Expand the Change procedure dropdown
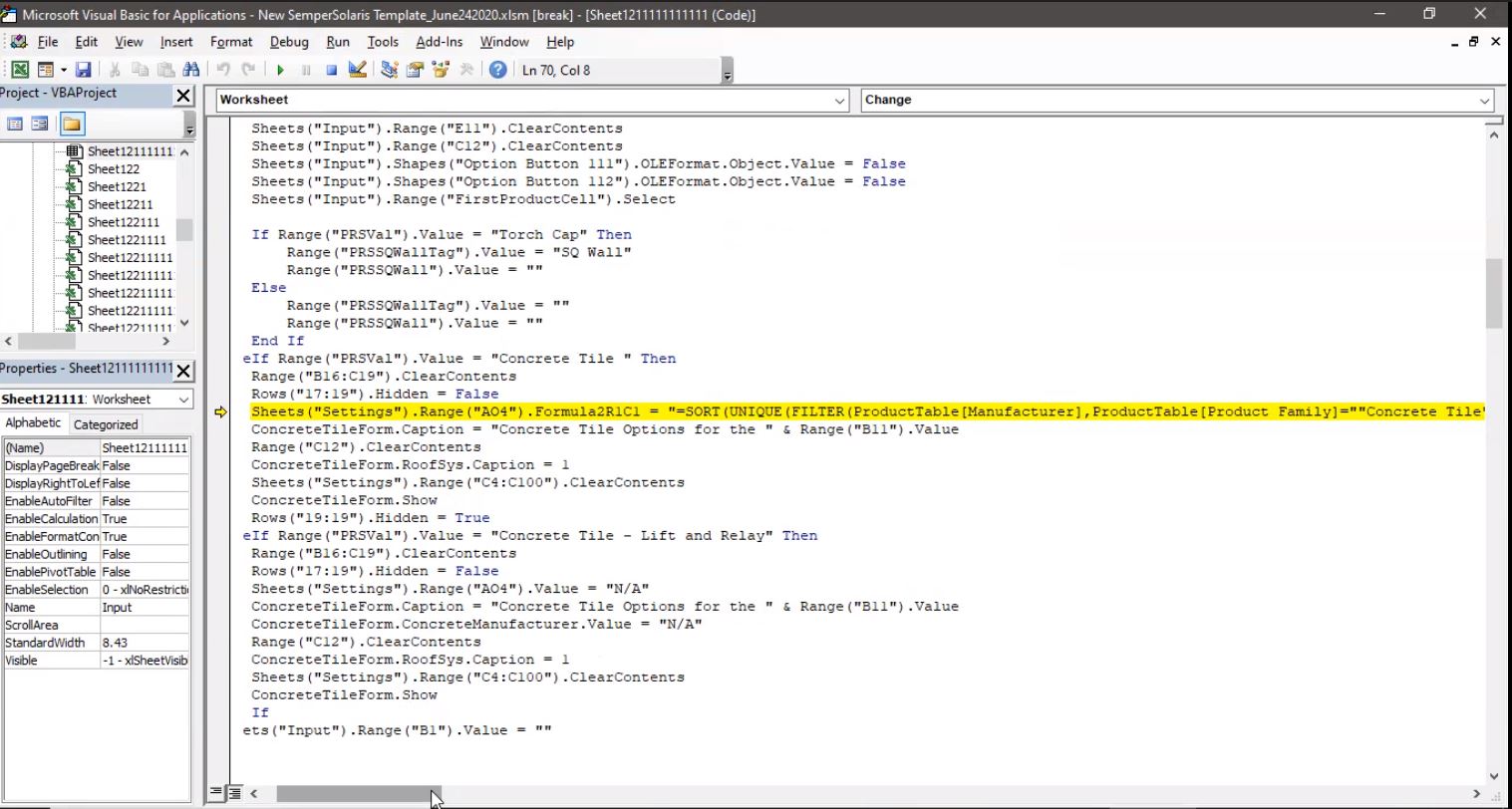Screen dimensions: 1512x809 (1484, 101)
